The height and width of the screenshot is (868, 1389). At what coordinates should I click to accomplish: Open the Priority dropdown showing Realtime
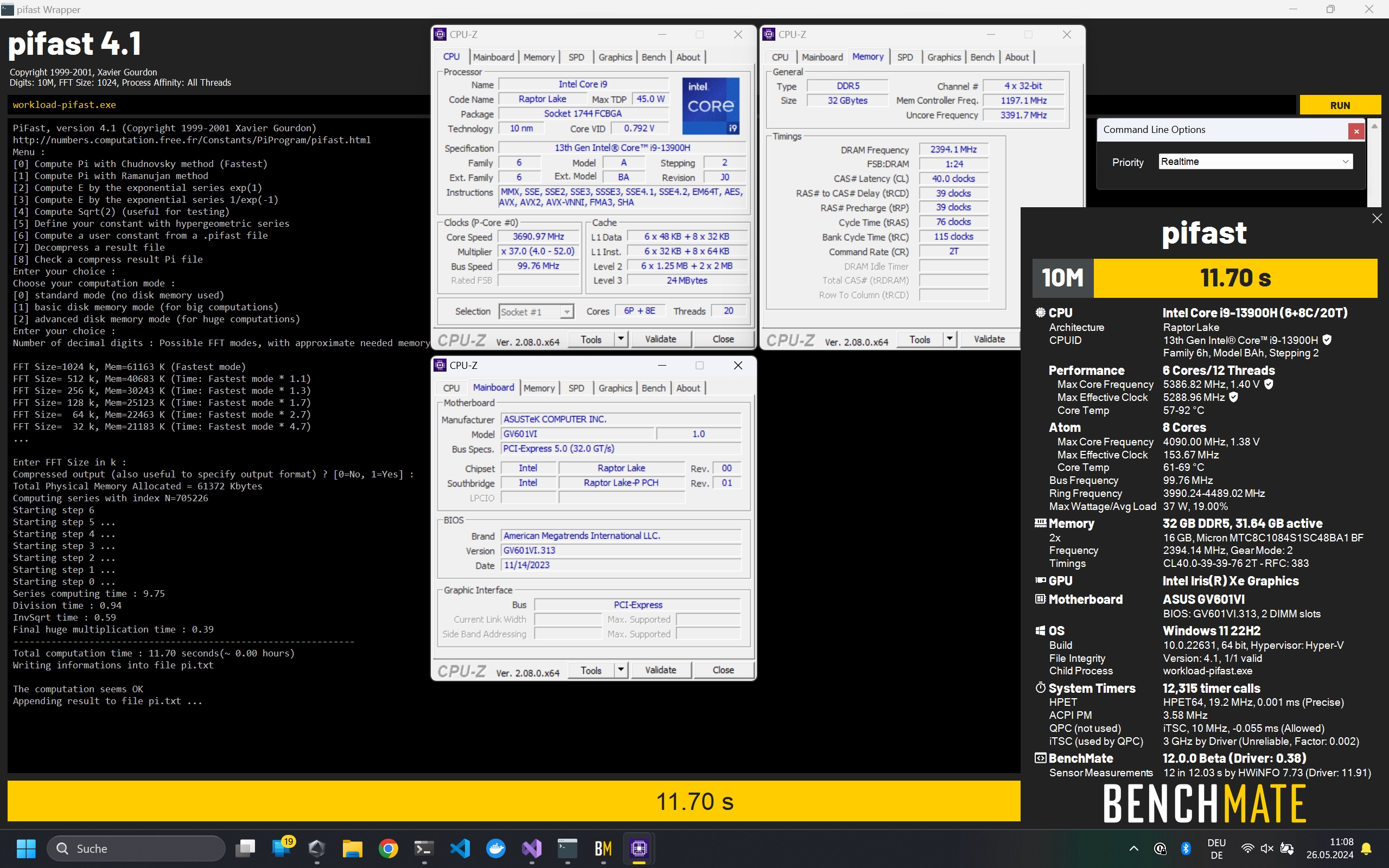point(1256,161)
